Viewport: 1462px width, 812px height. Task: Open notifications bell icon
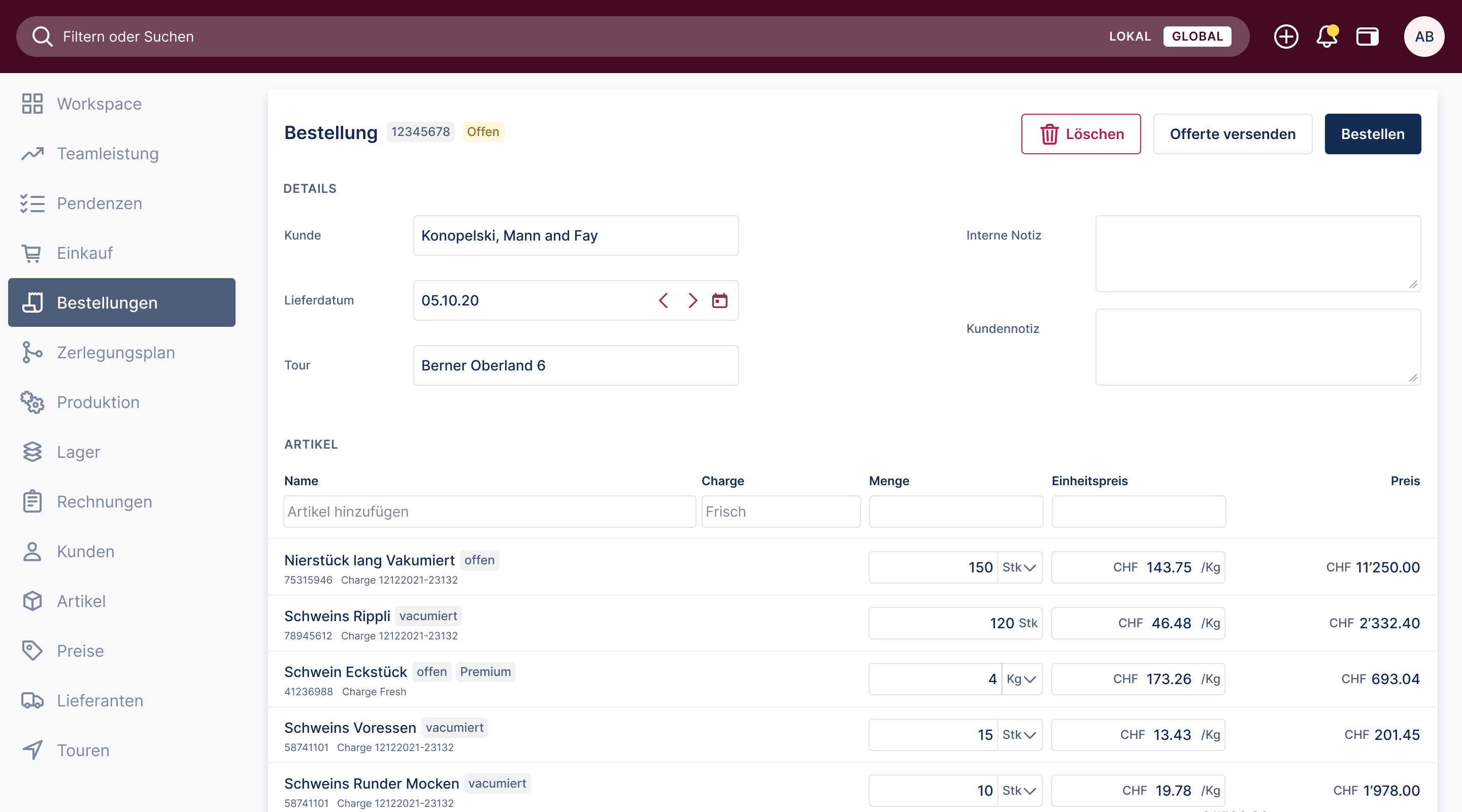point(1327,37)
